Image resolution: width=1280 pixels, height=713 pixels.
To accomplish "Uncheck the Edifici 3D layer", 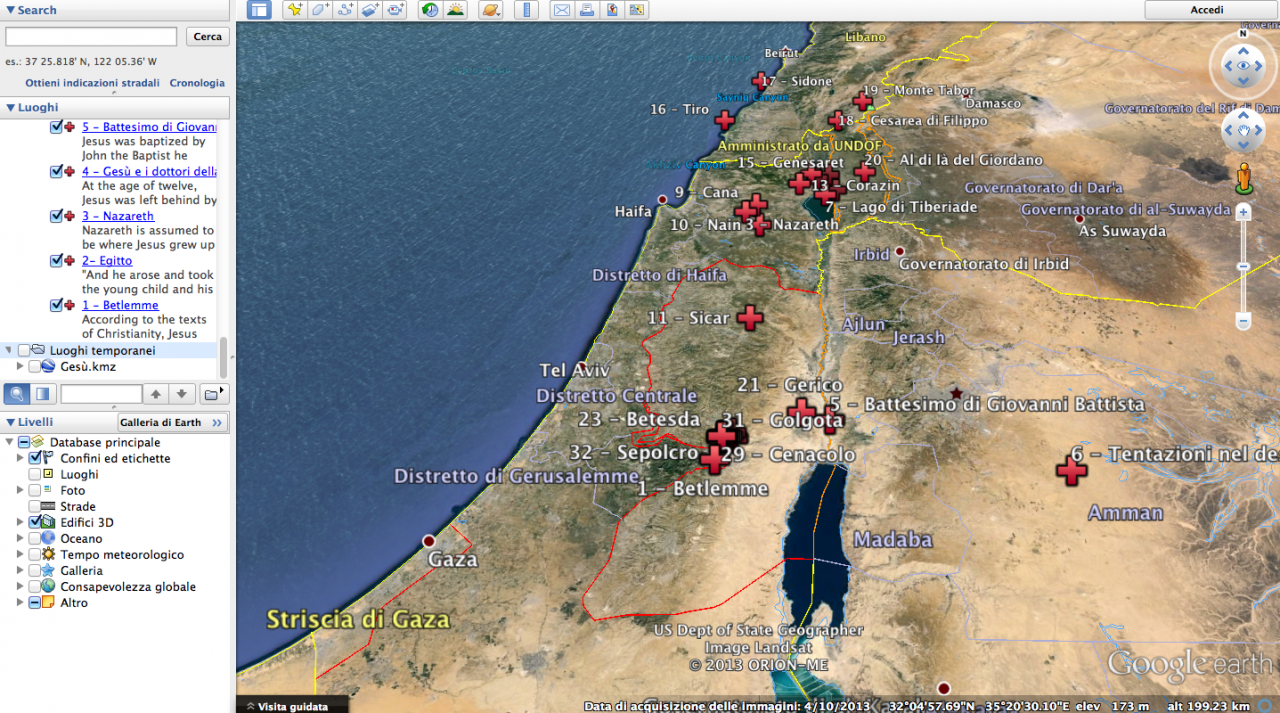I will tap(35, 523).
